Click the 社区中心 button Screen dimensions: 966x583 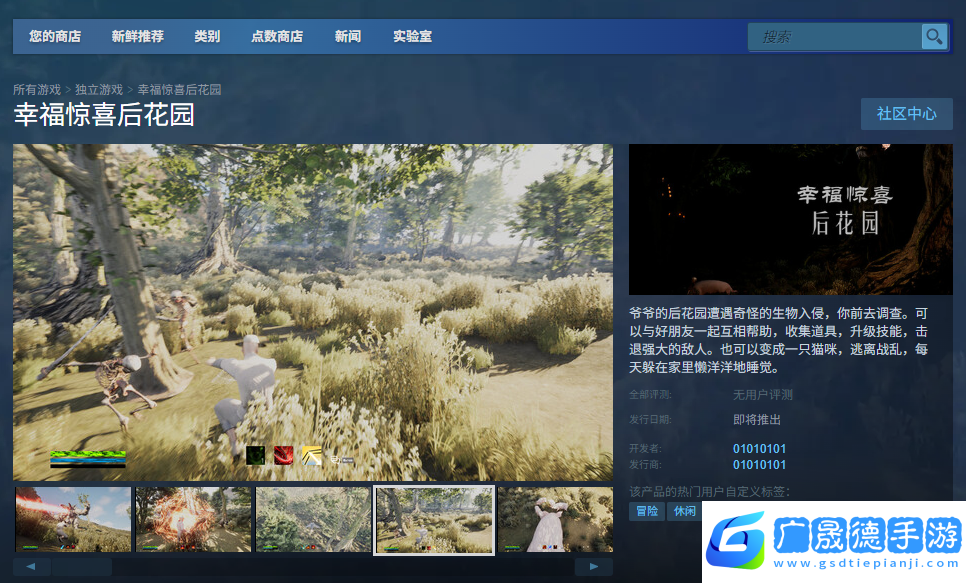tap(906, 114)
